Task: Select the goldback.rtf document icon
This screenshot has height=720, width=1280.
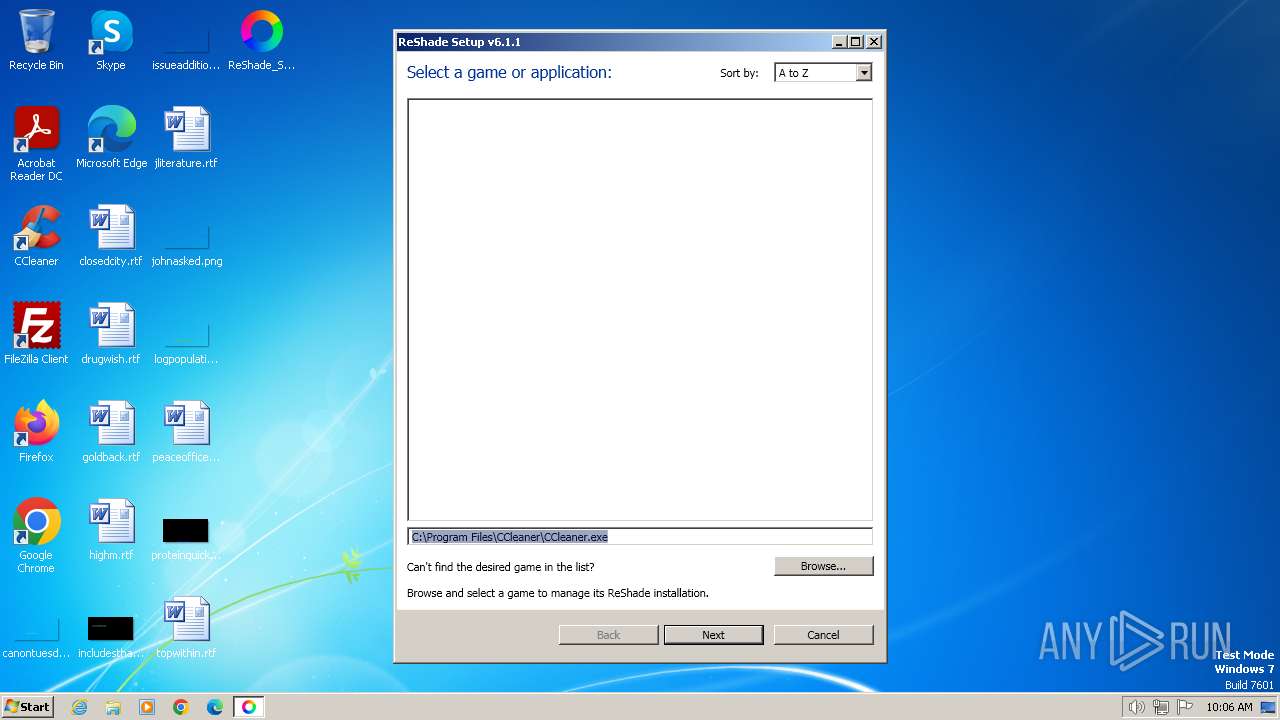Action: [111, 432]
